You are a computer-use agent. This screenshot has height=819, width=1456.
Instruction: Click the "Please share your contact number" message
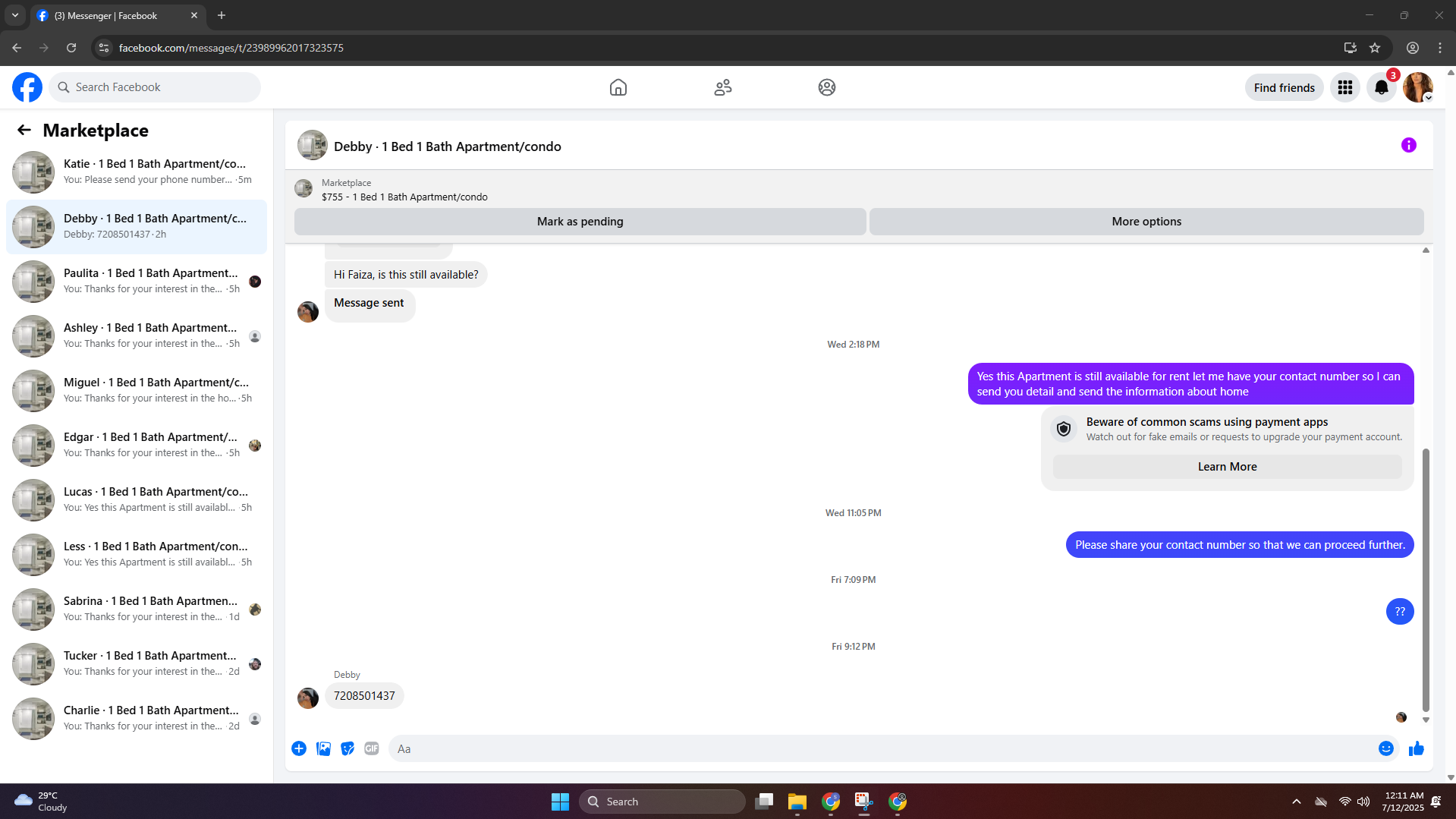1240,545
